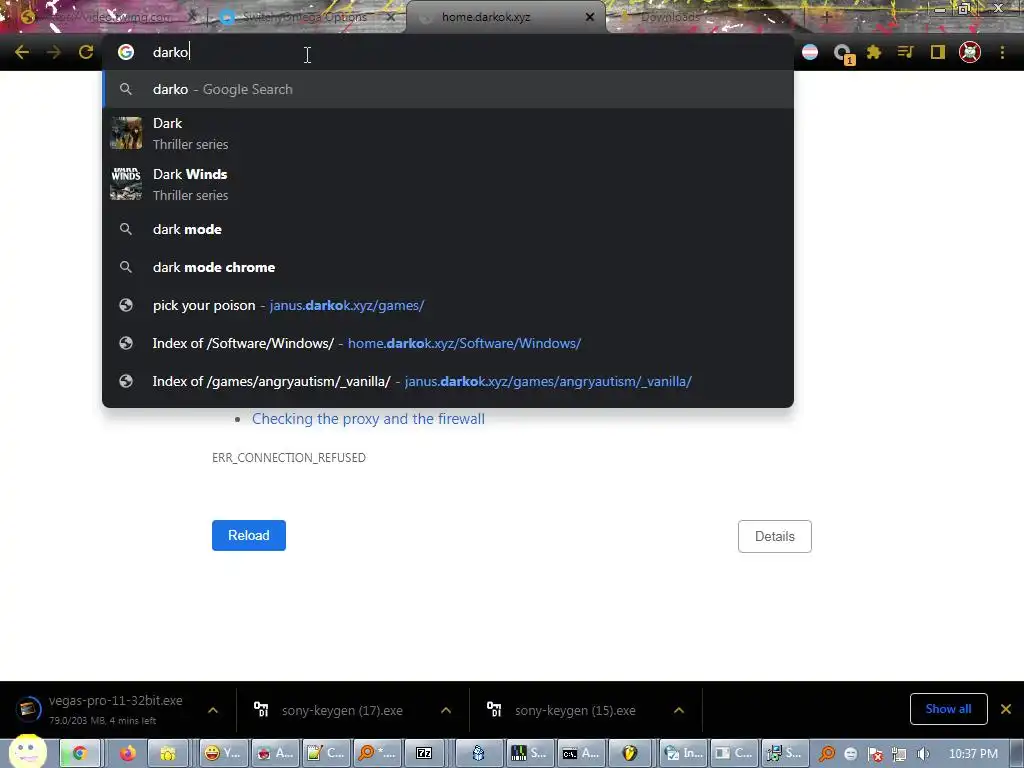The height and width of the screenshot is (768, 1024).
Task: Open the 7z taskbar button
Action: [424, 754]
